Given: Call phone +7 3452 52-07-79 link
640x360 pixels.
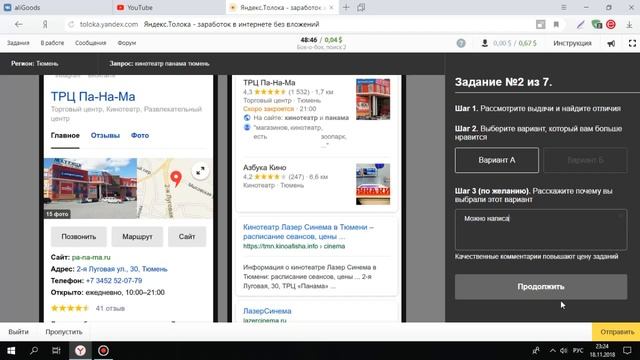Looking at the screenshot, I should pyautogui.click(x=114, y=281).
